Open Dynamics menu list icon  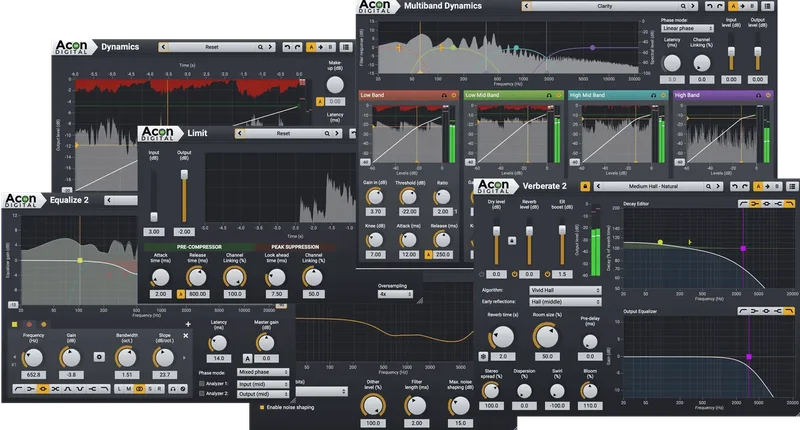345,47
